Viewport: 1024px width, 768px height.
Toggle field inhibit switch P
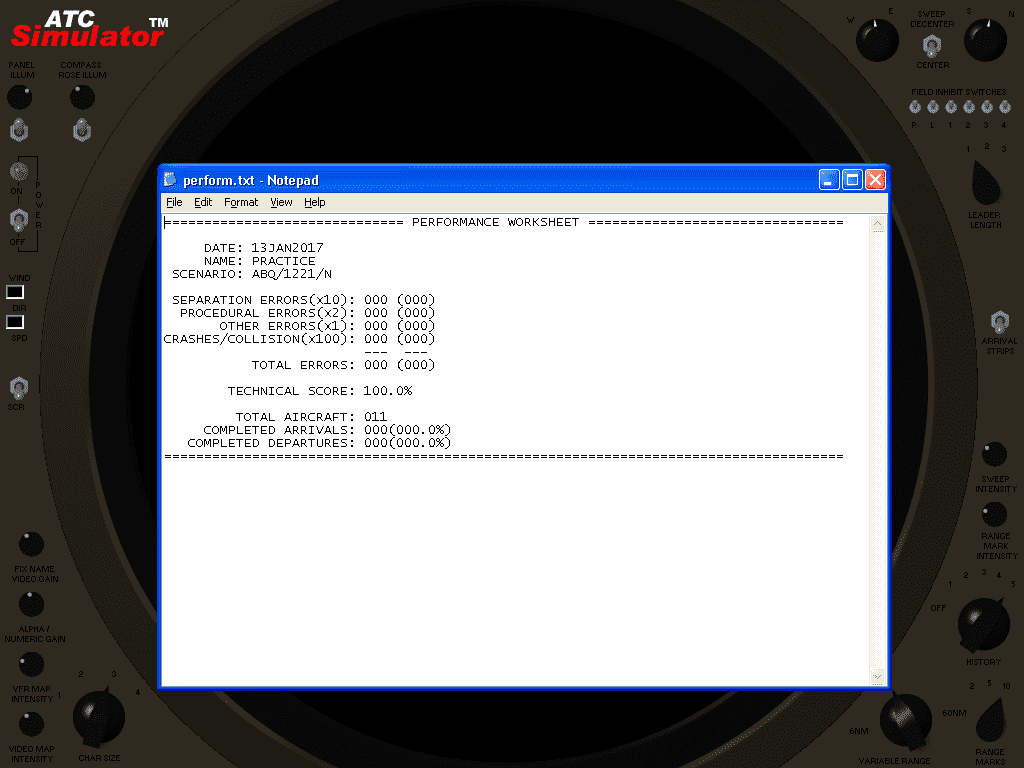(x=914, y=107)
